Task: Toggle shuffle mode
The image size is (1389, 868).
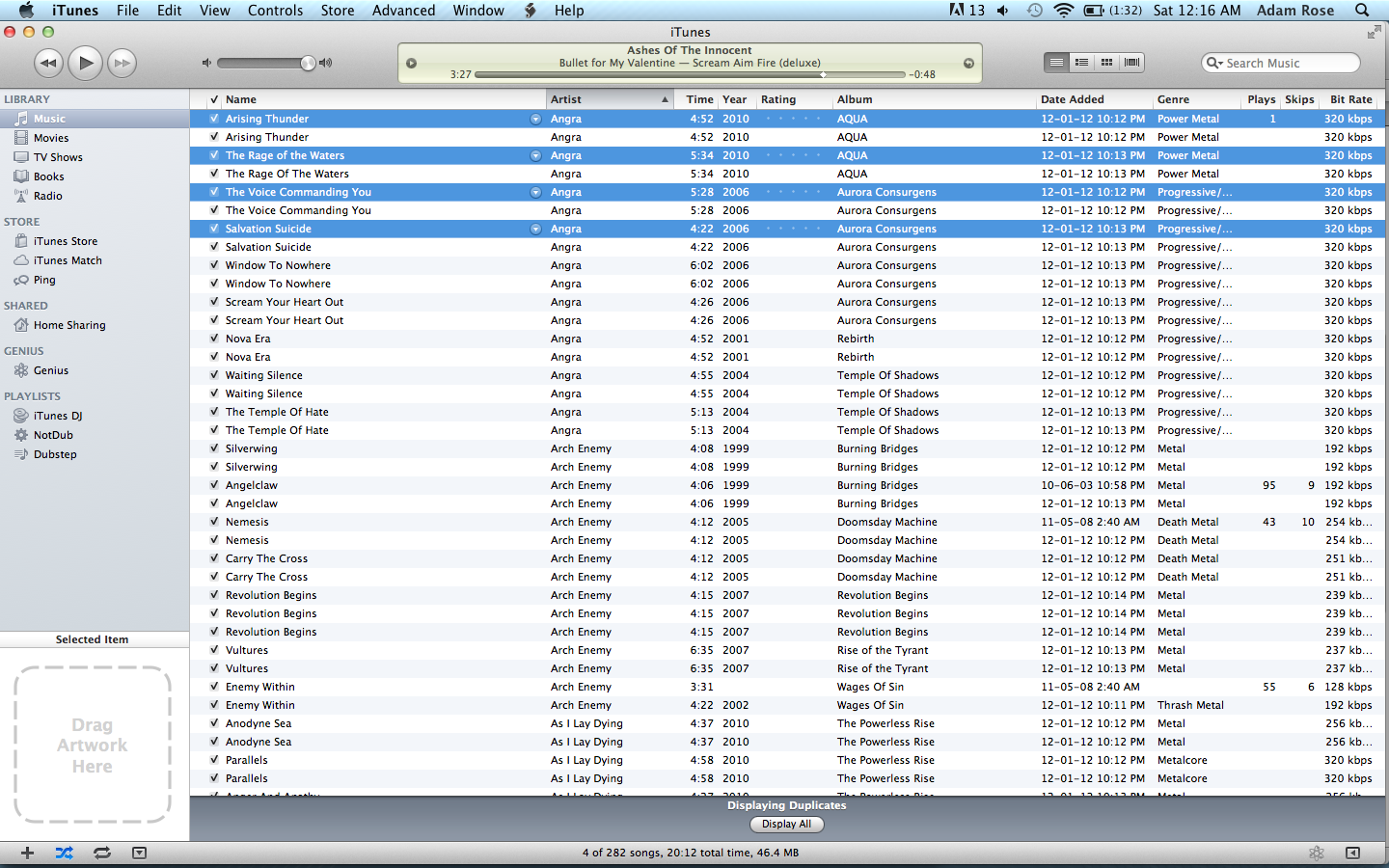Action: (x=64, y=853)
